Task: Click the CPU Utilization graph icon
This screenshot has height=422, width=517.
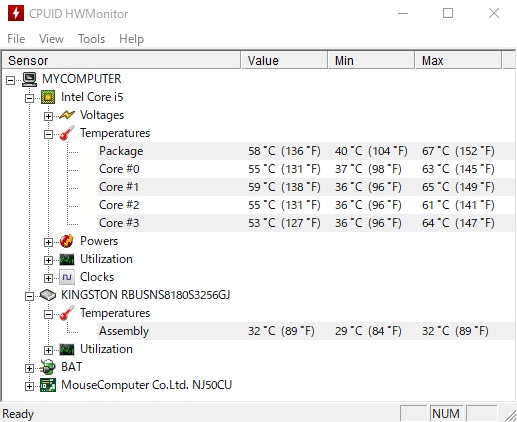Action: point(67,259)
